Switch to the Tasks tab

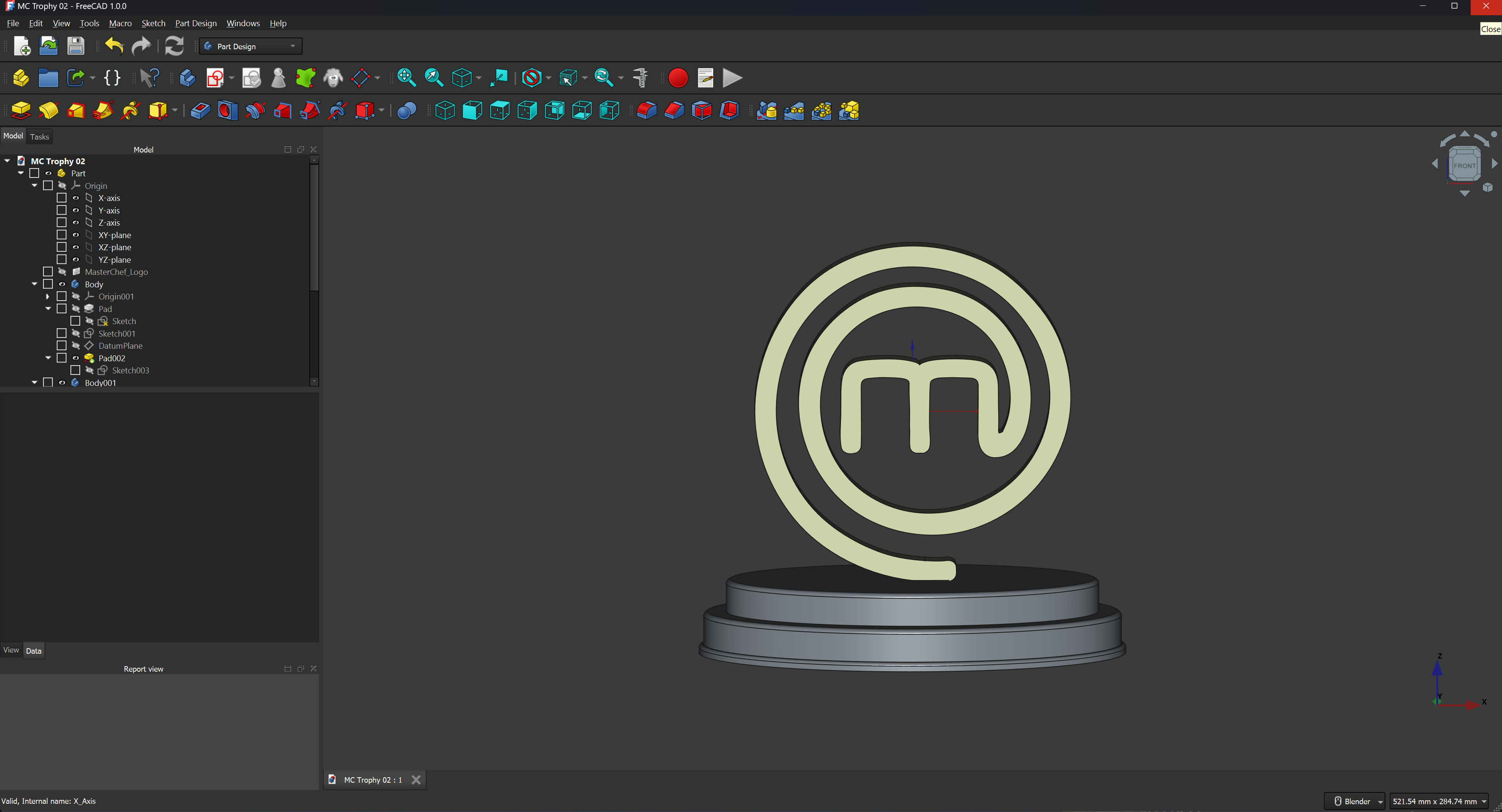[x=40, y=136]
